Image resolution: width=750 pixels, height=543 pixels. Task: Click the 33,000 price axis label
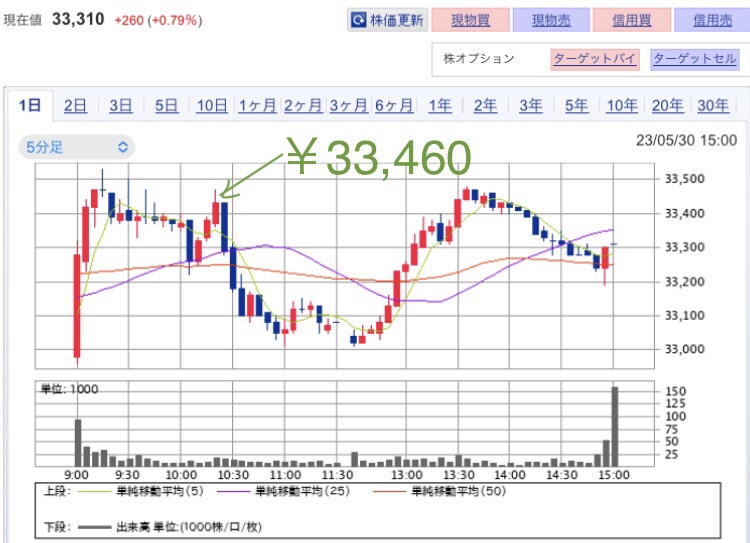[x=685, y=349]
